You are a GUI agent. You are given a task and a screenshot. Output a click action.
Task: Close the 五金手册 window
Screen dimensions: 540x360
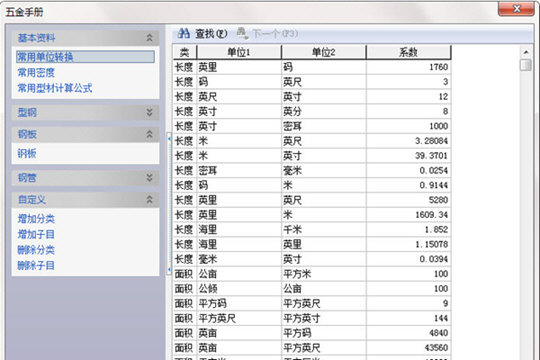click(516, 8)
